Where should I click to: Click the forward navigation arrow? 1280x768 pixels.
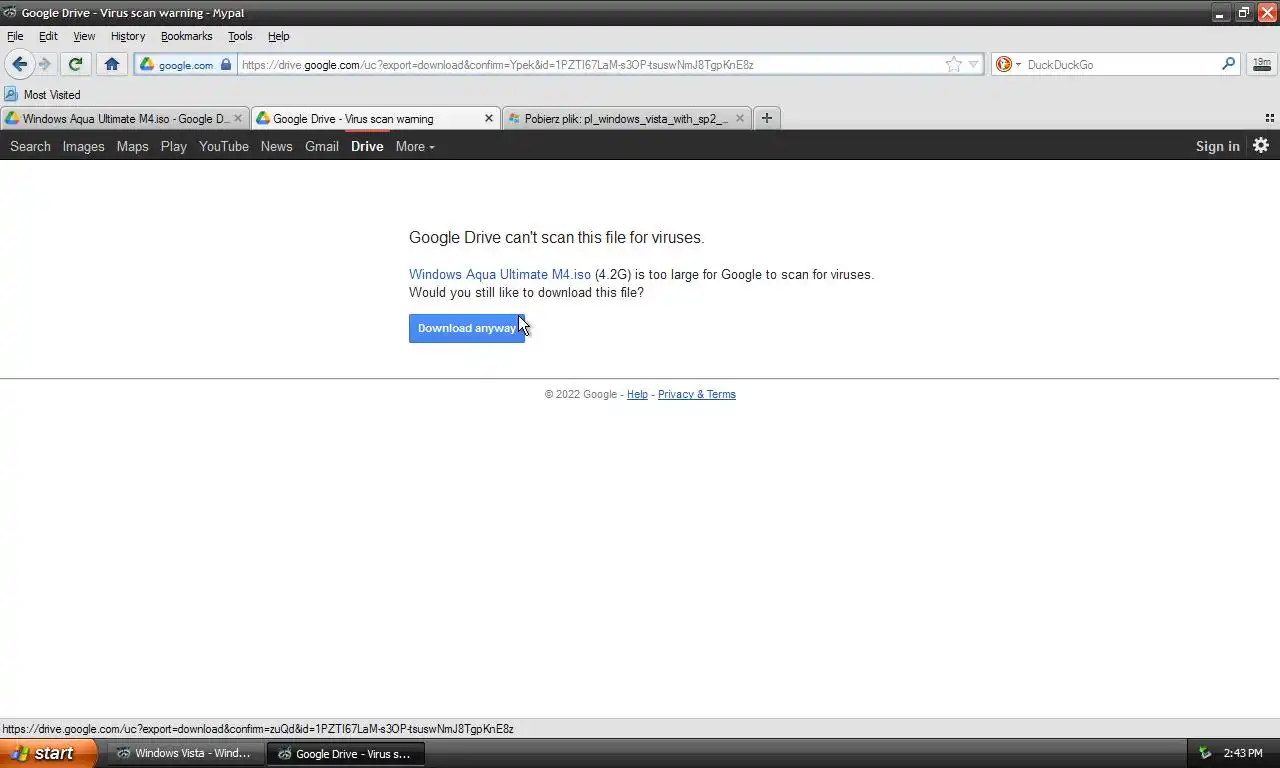[x=45, y=64]
